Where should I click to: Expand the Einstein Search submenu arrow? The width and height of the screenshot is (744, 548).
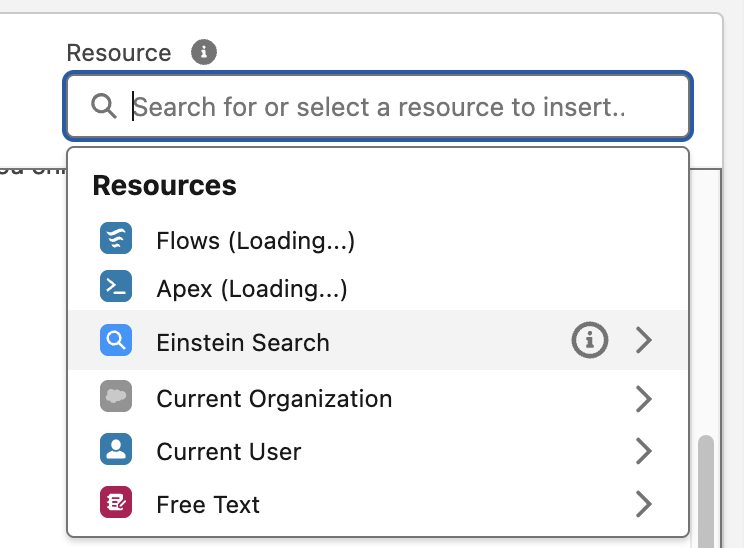644,341
